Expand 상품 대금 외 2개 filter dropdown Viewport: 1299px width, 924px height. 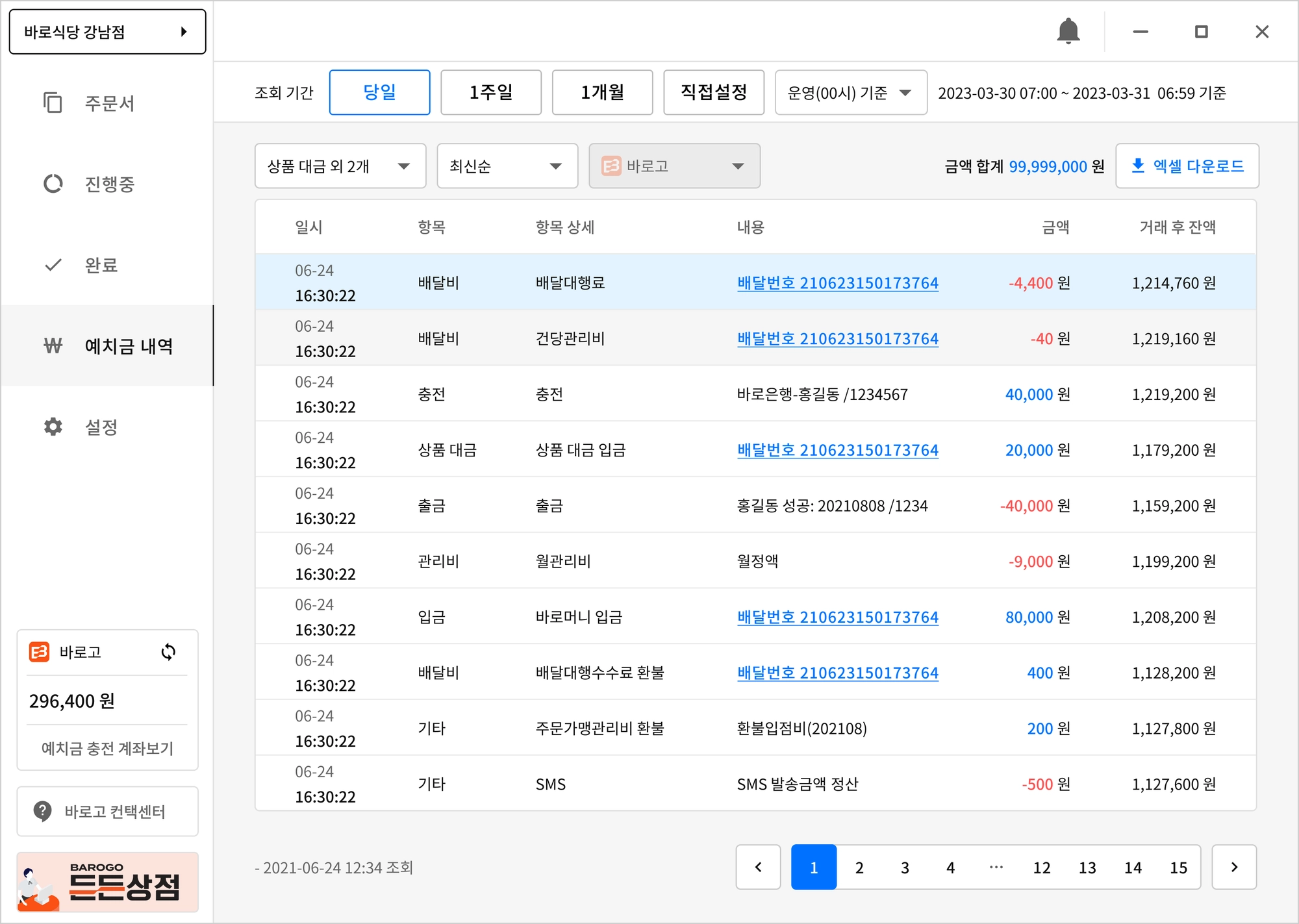(340, 166)
